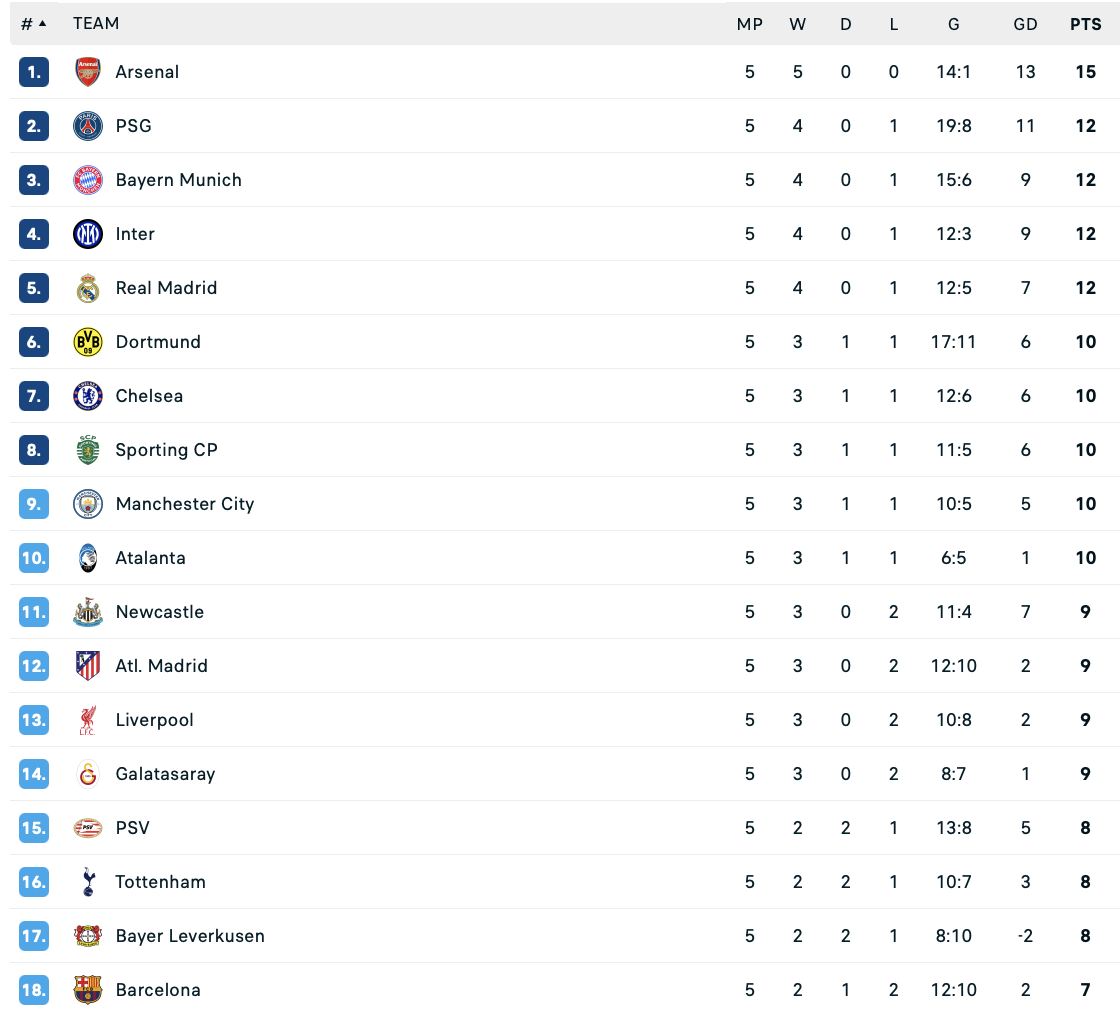1120x1012 pixels.
Task: Click the Barcelona club crest
Action: pyautogui.click(x=88, y=990)
